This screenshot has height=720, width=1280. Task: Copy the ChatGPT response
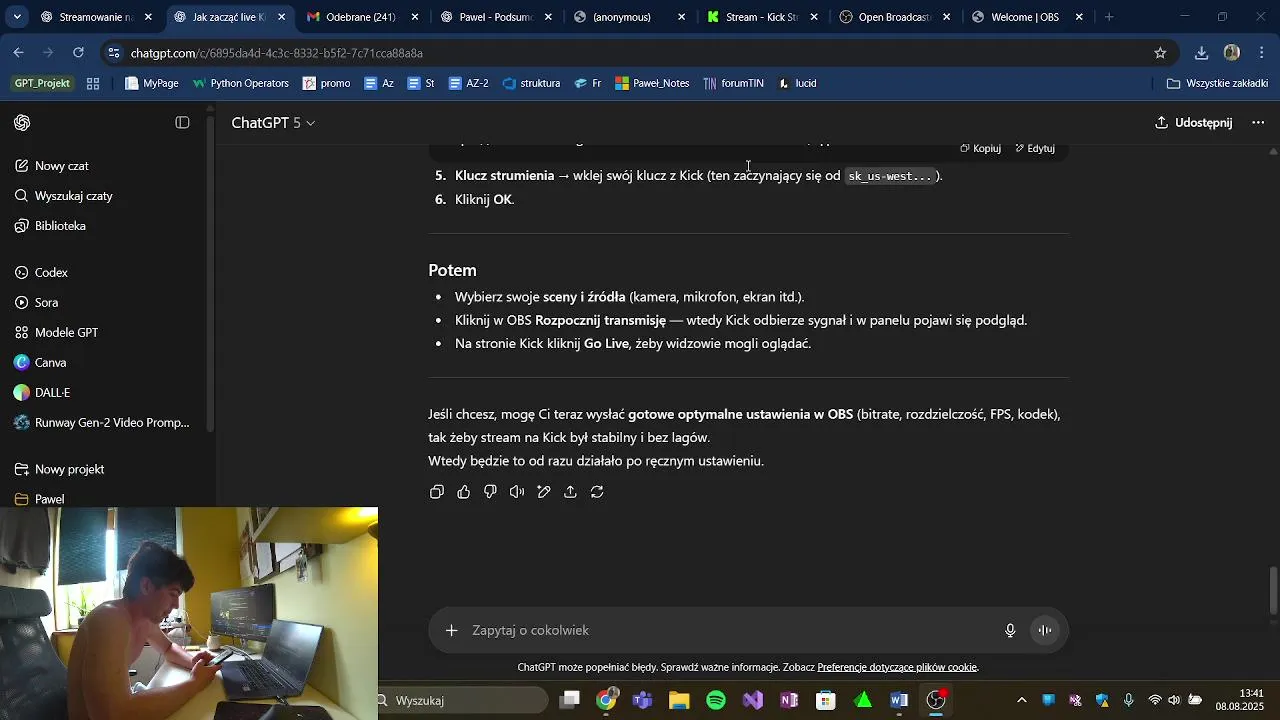[437, 492]
